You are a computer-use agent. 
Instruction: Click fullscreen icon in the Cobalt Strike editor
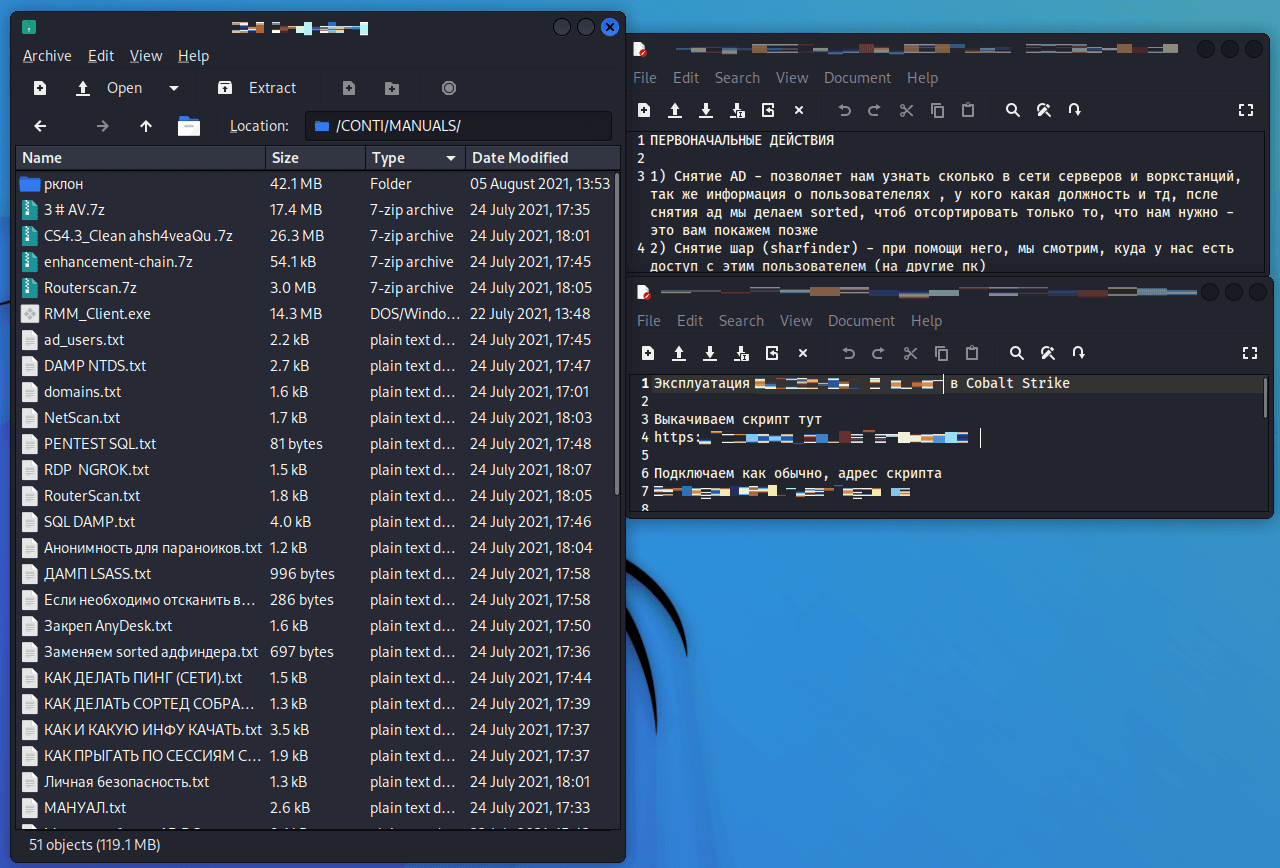click(1249, 353)
